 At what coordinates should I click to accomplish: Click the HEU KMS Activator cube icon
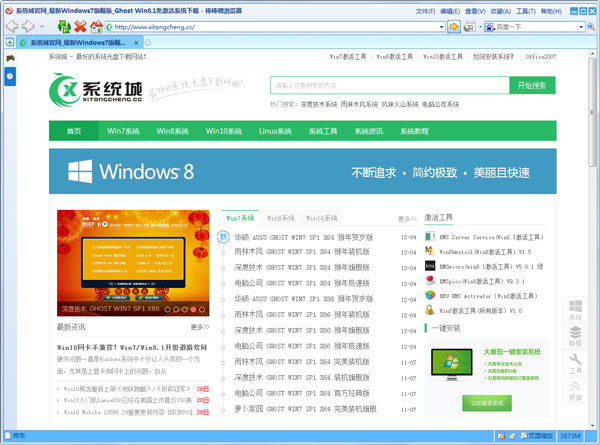click(x=430, y=295)
